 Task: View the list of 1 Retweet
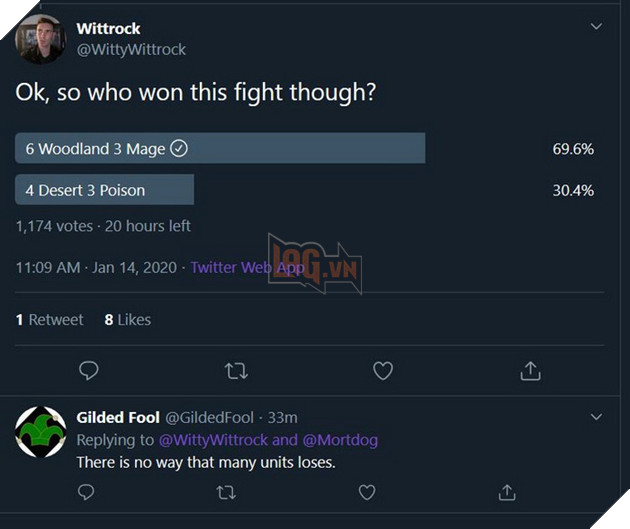(x=50, y=319)
